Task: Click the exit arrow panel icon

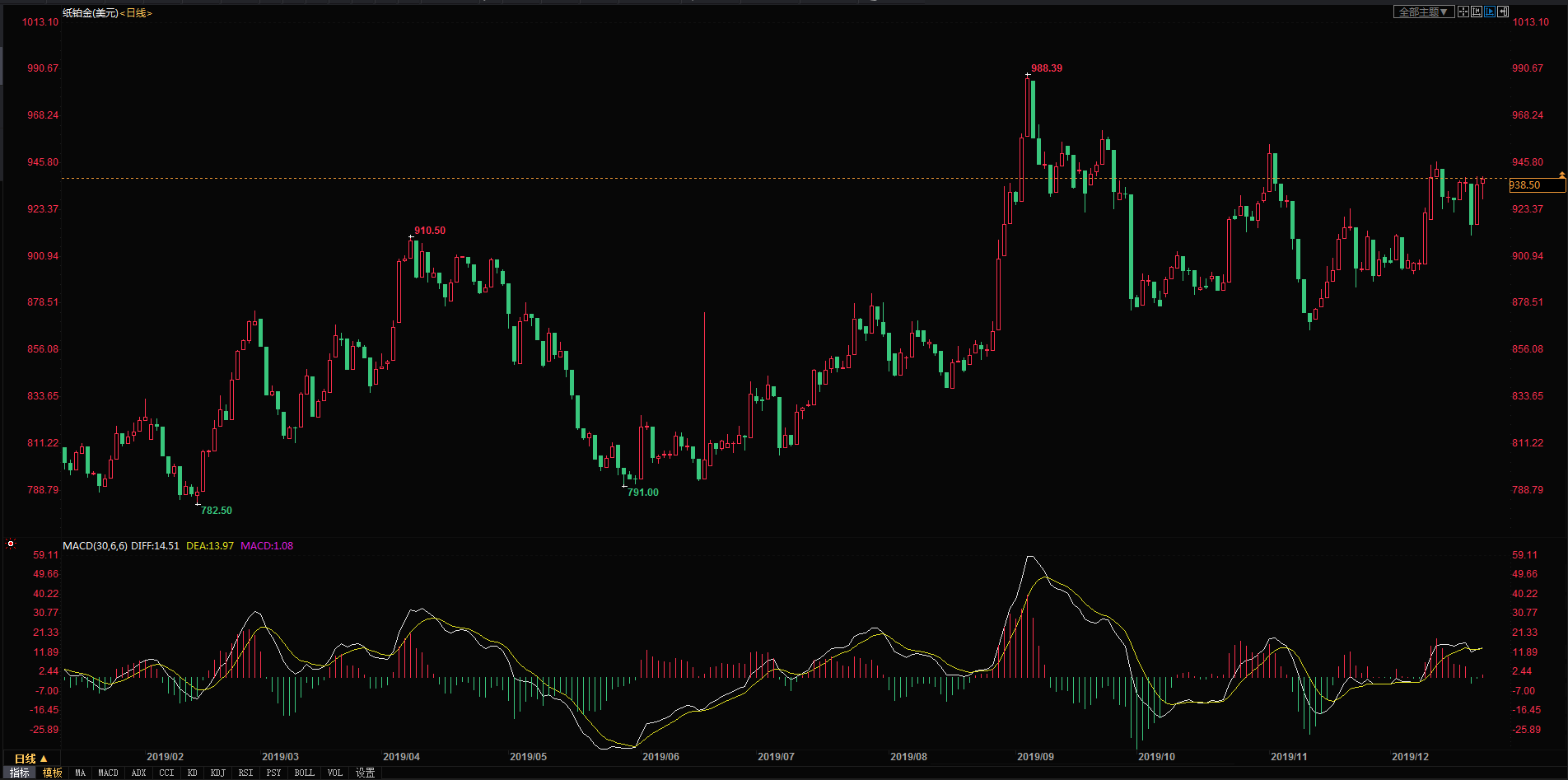Action: (1503, 12)
